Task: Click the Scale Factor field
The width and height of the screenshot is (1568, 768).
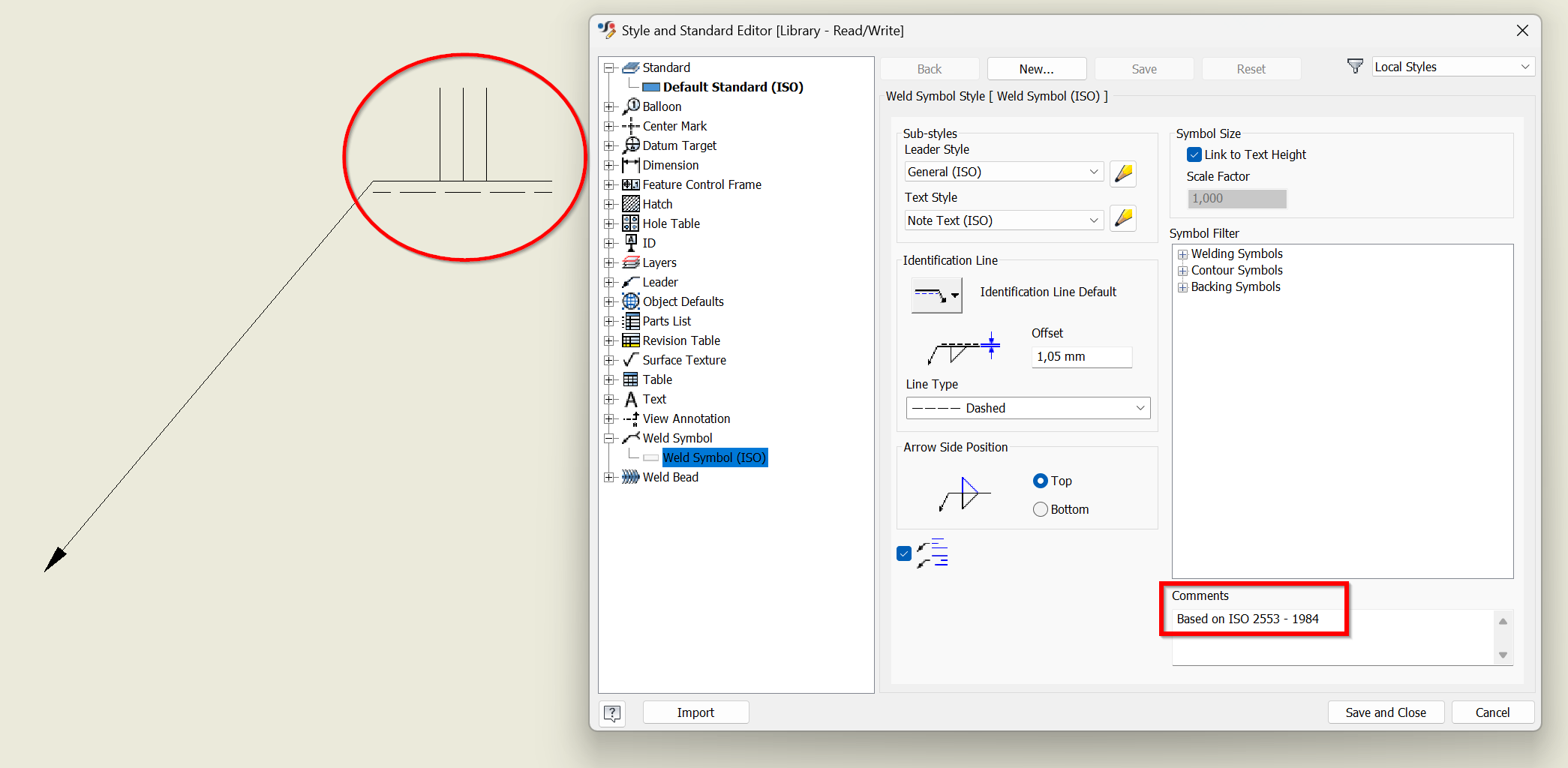Action: (x=1237, y=199)
